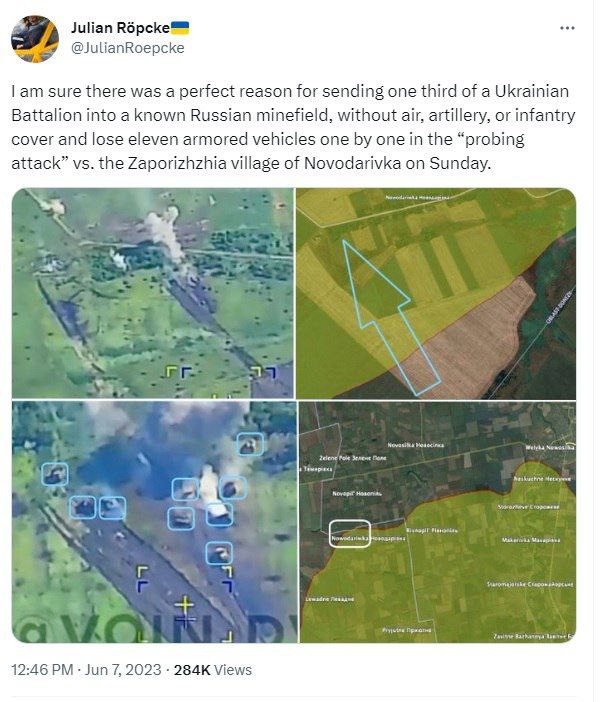
Task: Click the smoke plume in top-left image
Action: 166,234
